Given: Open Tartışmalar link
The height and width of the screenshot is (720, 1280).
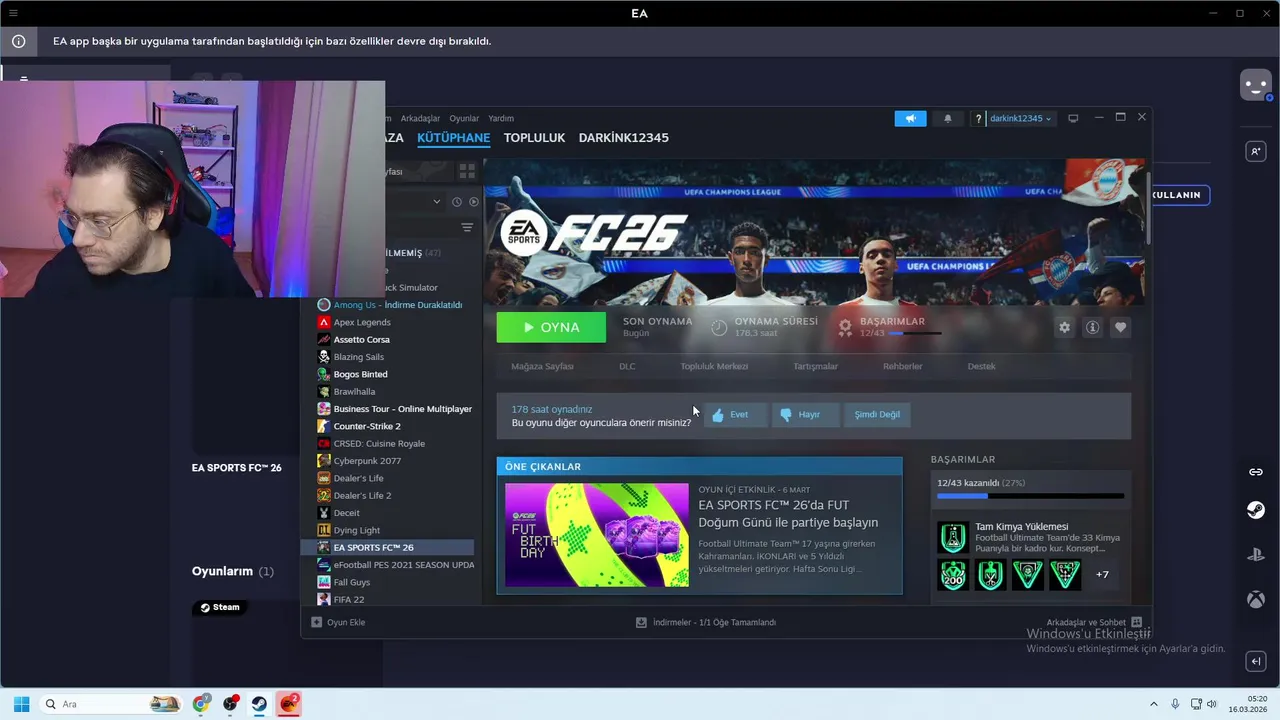Looking at the screenshot, I should coord(815,366).
